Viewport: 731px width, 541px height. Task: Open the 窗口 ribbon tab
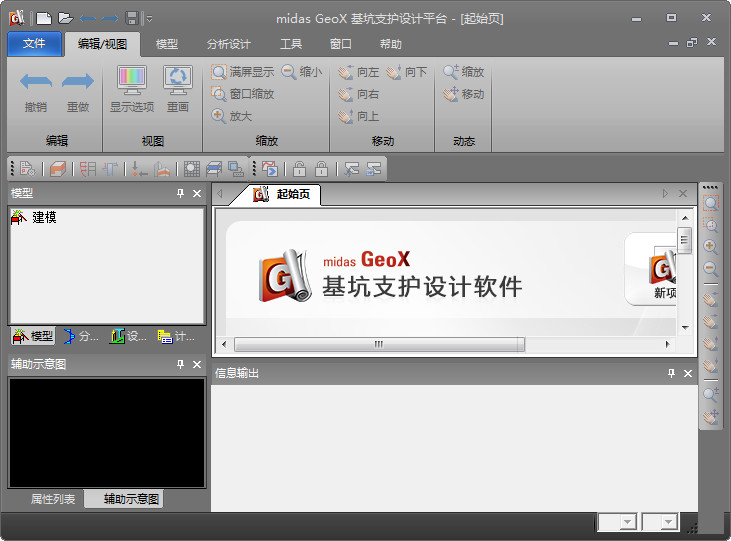pos(340,44)
